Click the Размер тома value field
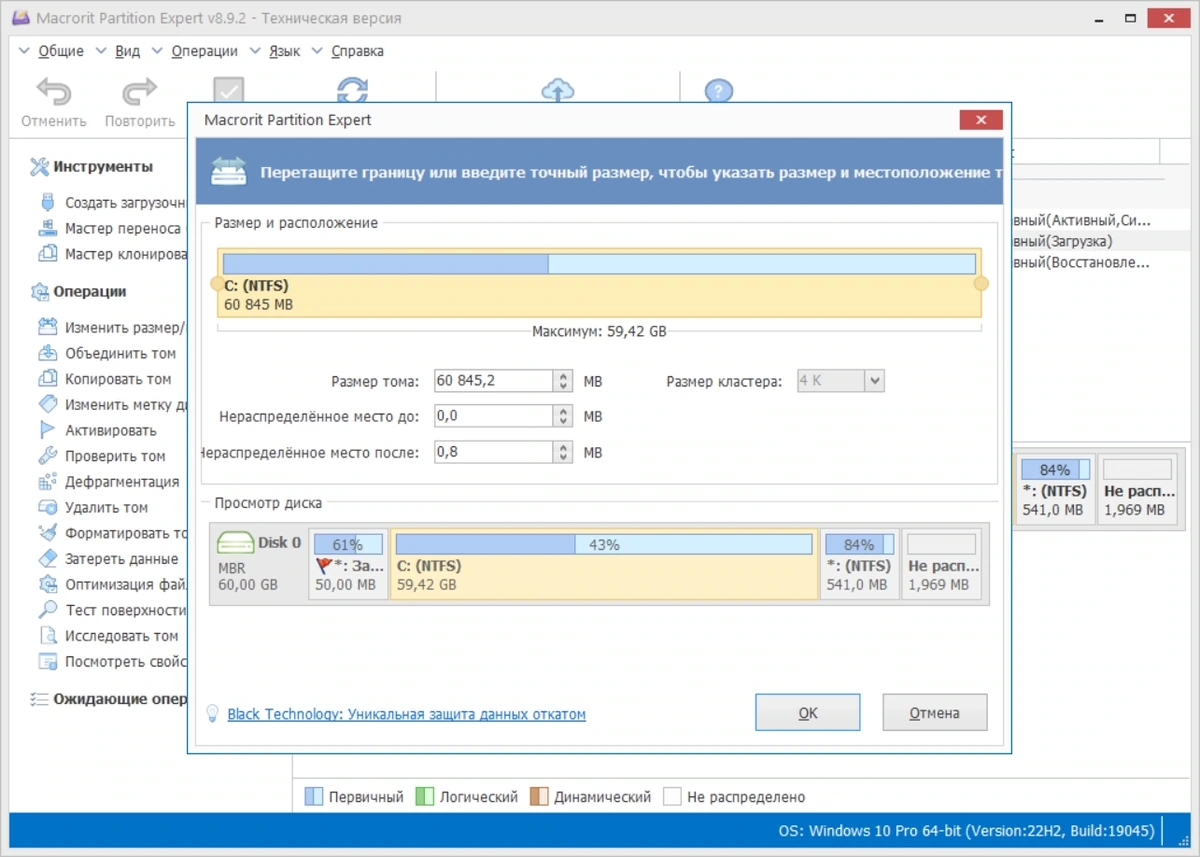The height and width of the screenshot is (857, 1200). coord(494,381)
